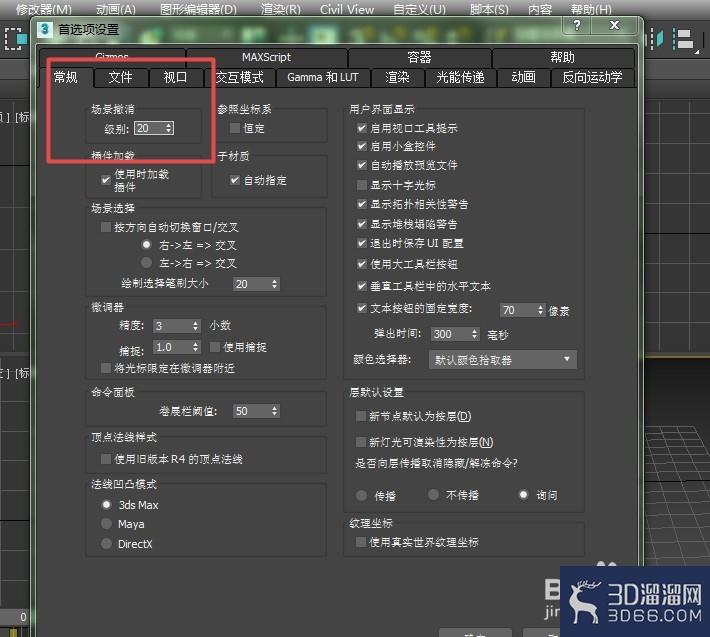710x637 pixels.
Task: Select 询问 radio option
Action: [523, 495]
